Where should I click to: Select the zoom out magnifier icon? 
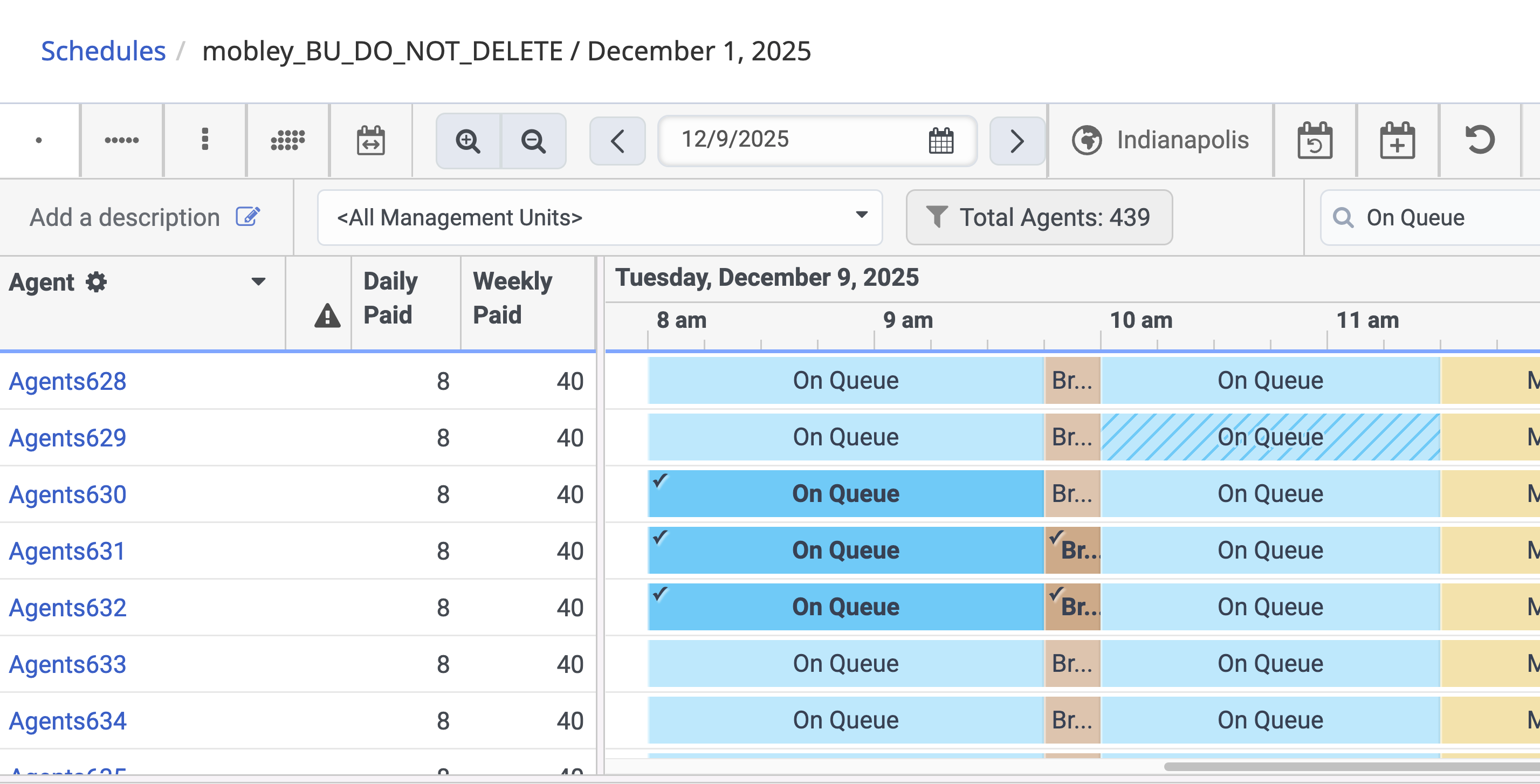(534, 141)
